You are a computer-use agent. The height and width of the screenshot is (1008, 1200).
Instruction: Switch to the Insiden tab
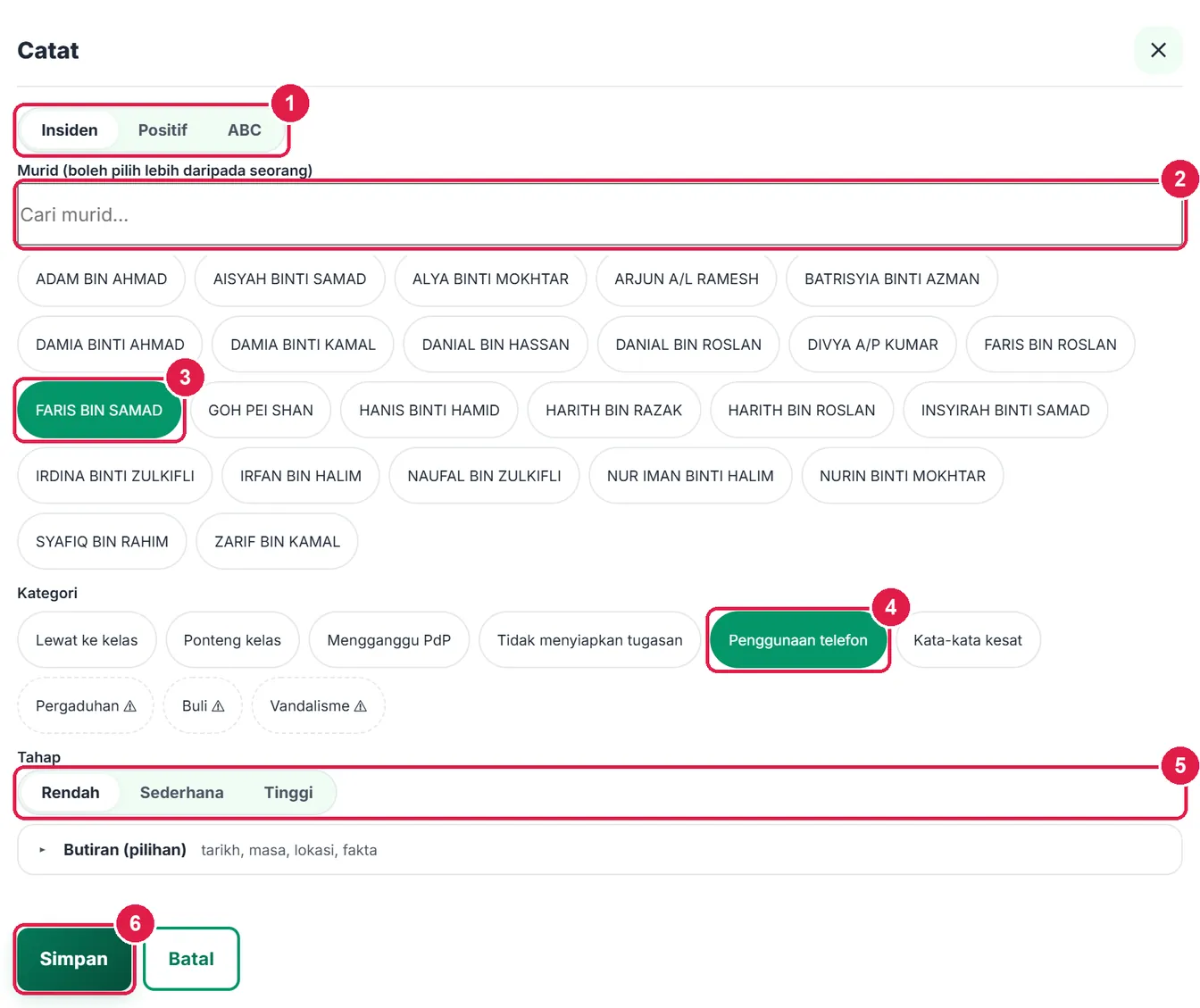pos(70,130)
